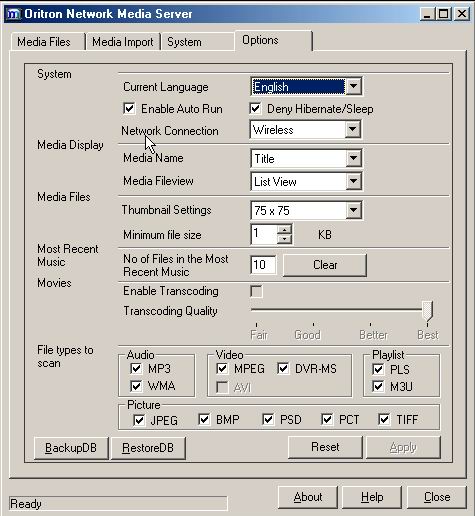Open Thumbnail Settings size dropdown
The height and width of the screenshot is (516, 475).
(354, 210)
